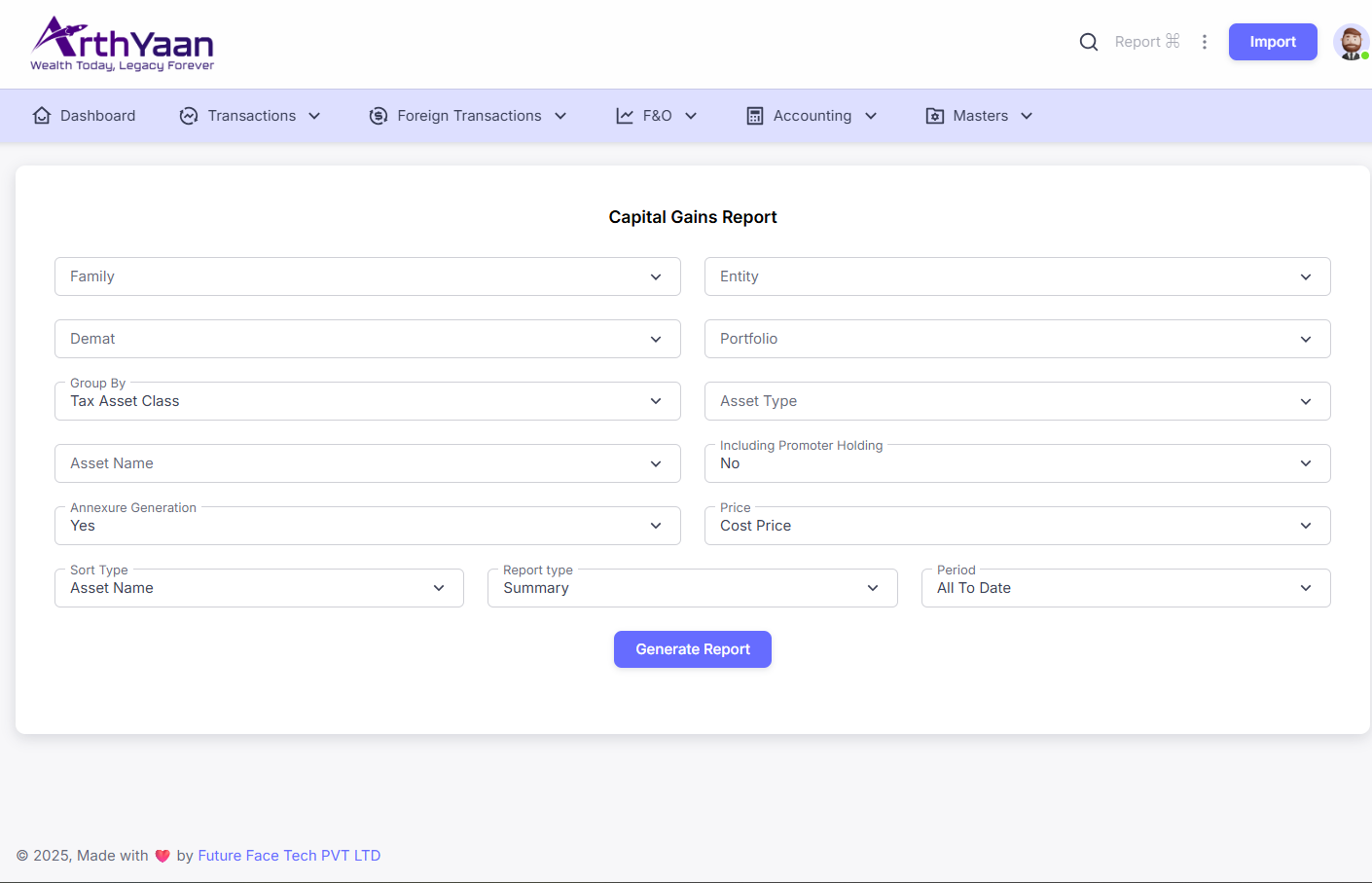The width and height of the screenshot is (1372, 883).
Task: Expand the Accounting menu
Action: coord(812,116)
